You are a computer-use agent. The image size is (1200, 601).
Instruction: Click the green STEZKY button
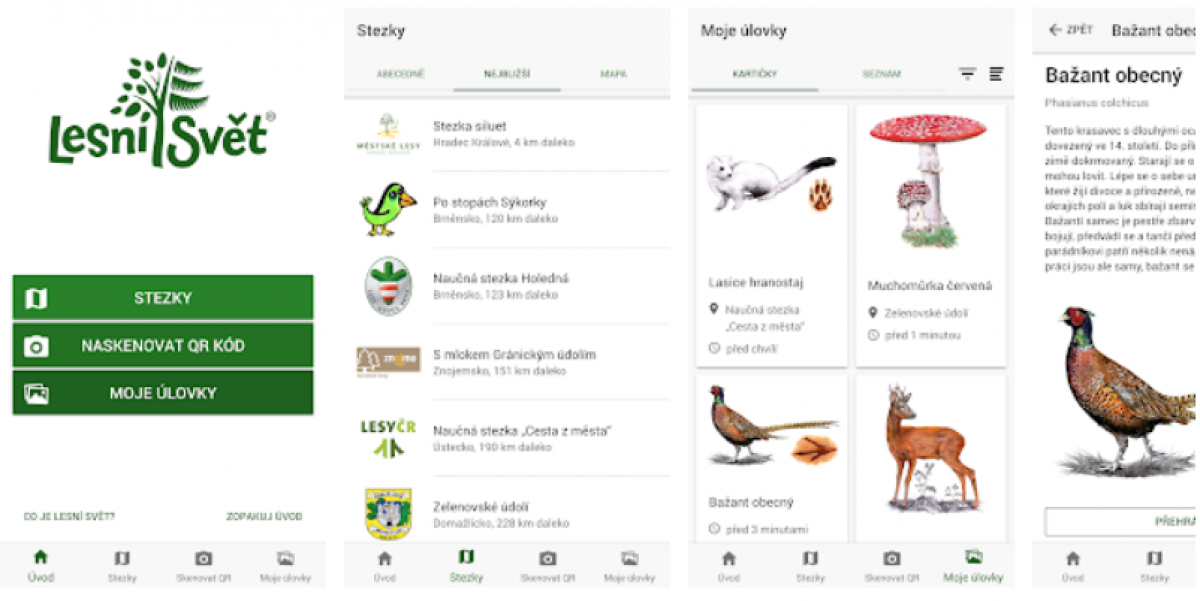[x=163, y=298]
